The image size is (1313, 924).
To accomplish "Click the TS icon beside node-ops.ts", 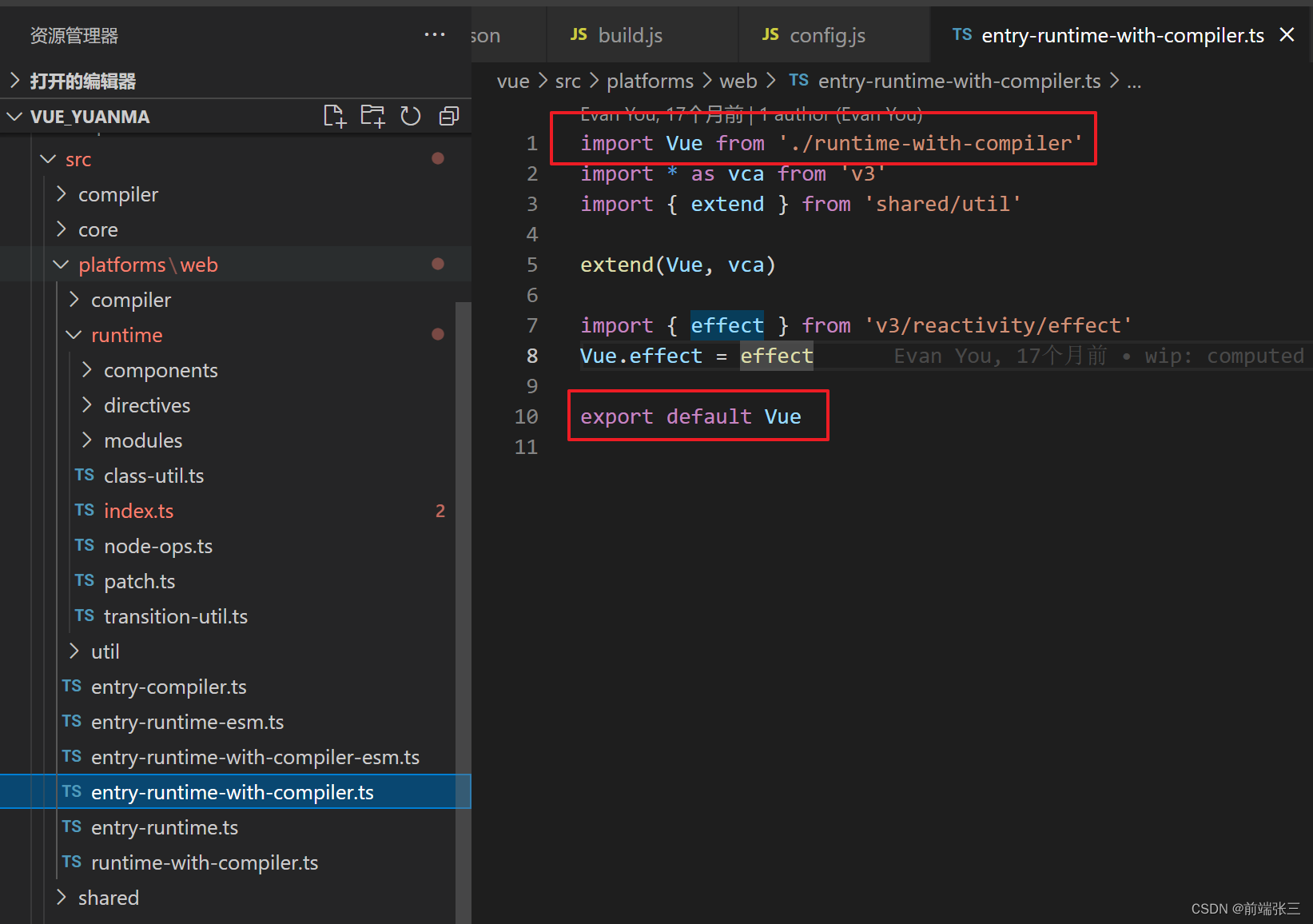I will pyautogui.click(x=85, y=545).
